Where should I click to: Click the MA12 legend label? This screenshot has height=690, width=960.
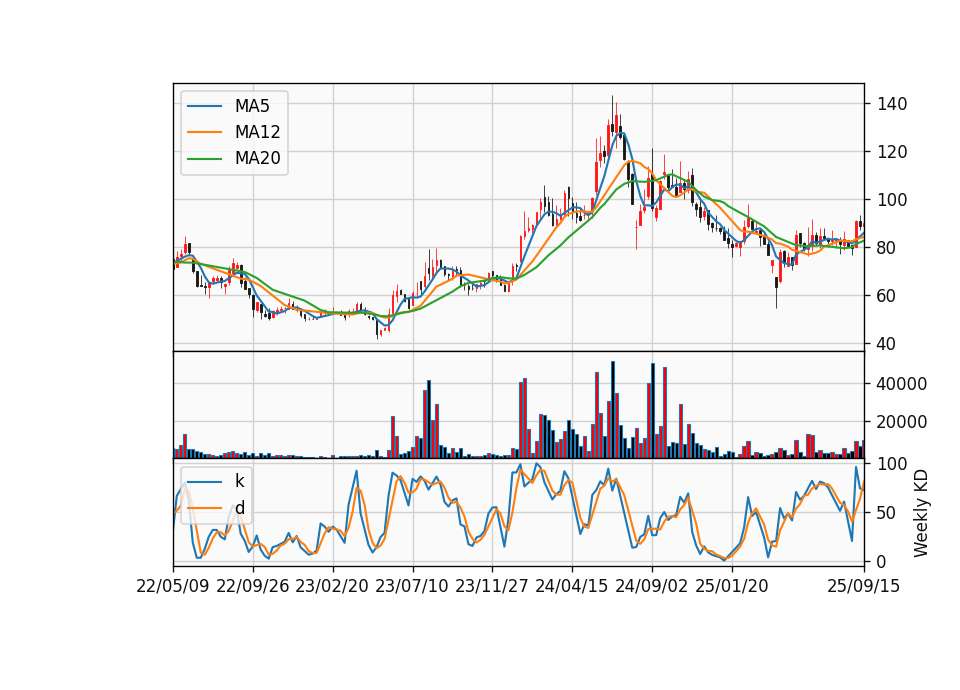(257, 132)
